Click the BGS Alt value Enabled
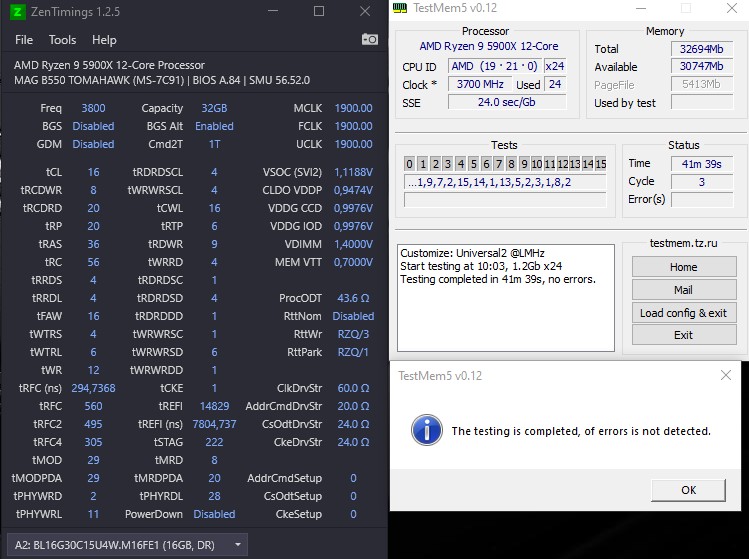 214,126
